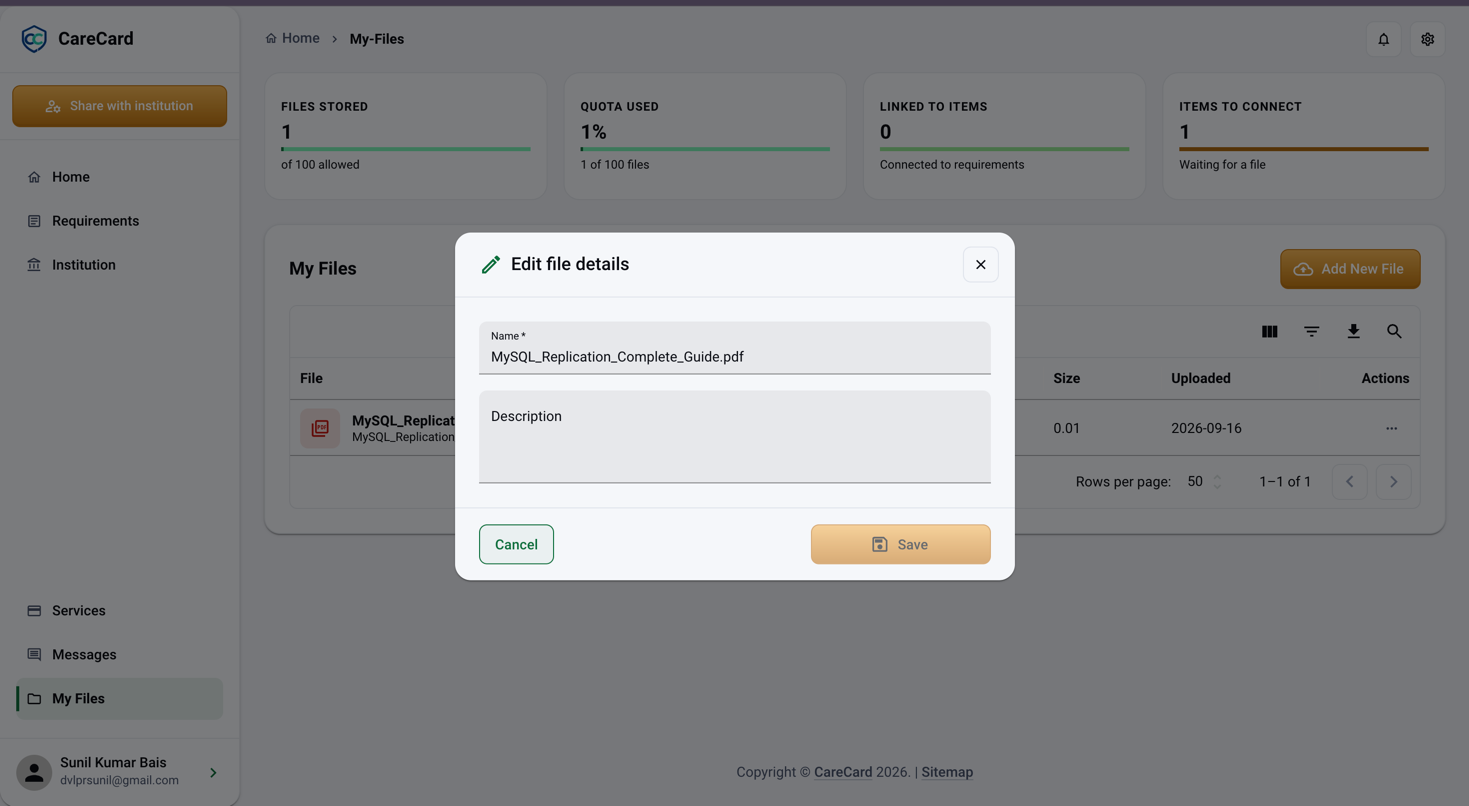Open rows per page dropdown

click(x=1204, y=482)
